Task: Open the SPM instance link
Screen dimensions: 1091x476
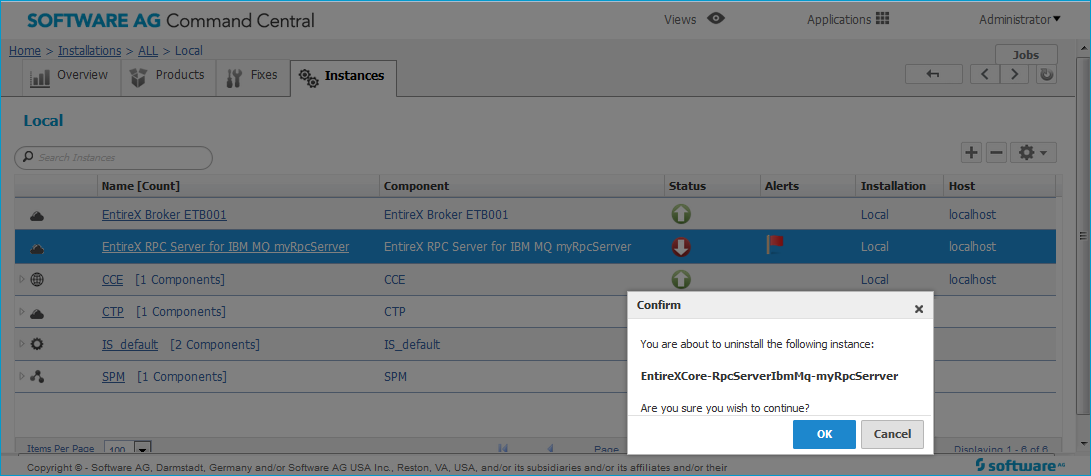Action: (x=113, y=376)
